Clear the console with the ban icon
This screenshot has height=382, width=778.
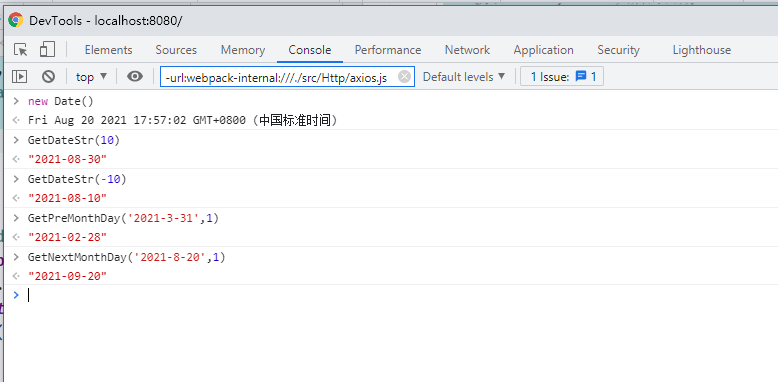(48, 76)
